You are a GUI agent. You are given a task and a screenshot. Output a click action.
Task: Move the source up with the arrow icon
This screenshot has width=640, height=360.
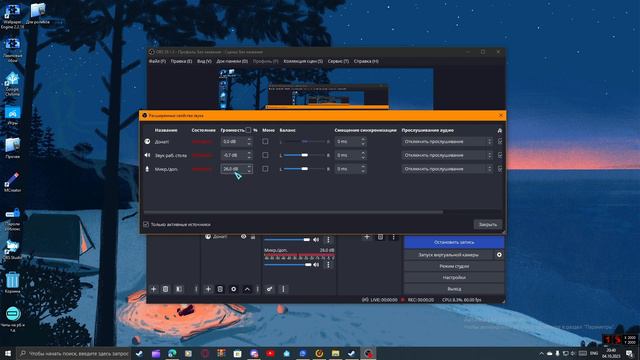[x=247, y=289]
